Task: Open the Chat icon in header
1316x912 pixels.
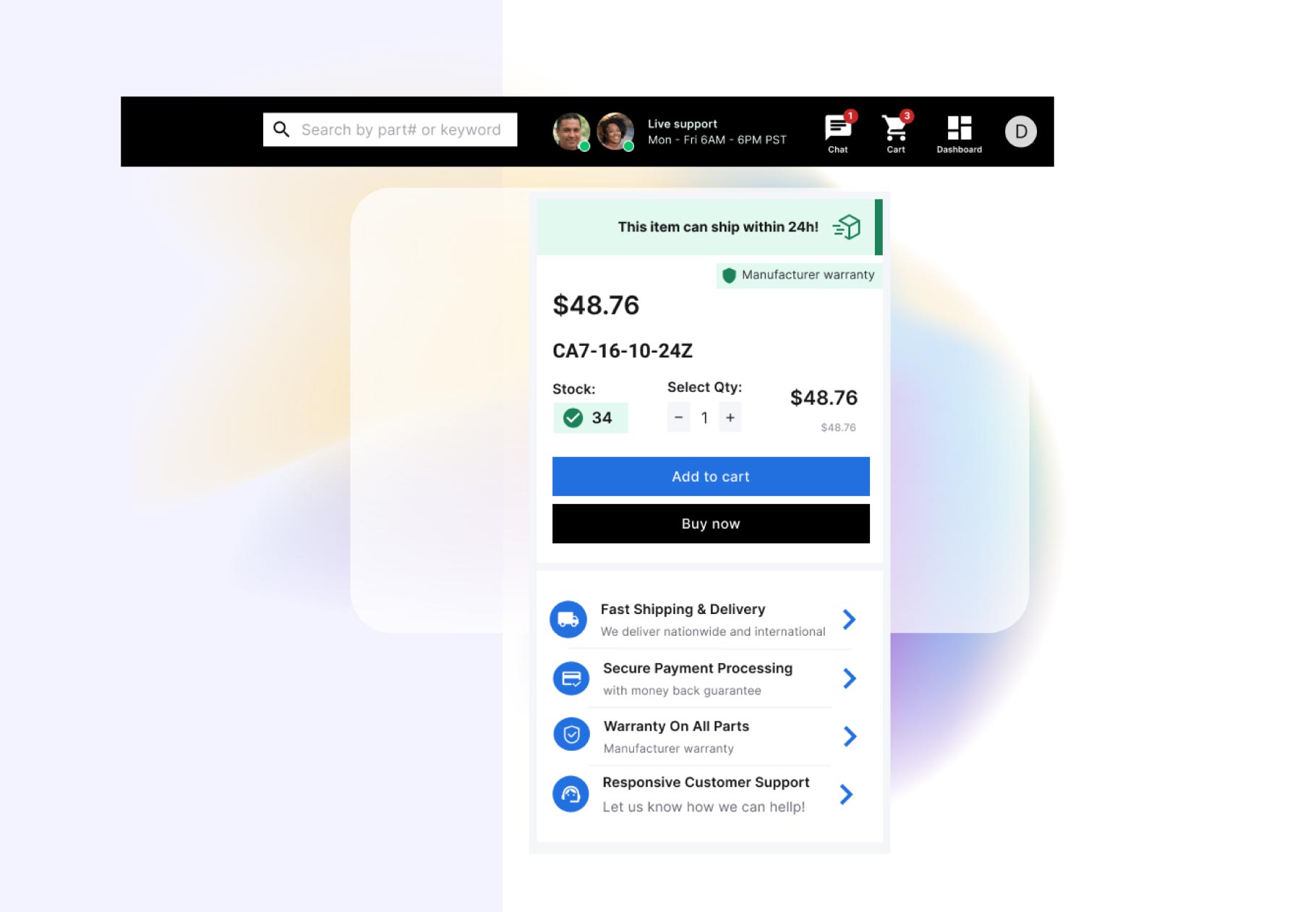Action: point(838,128)
